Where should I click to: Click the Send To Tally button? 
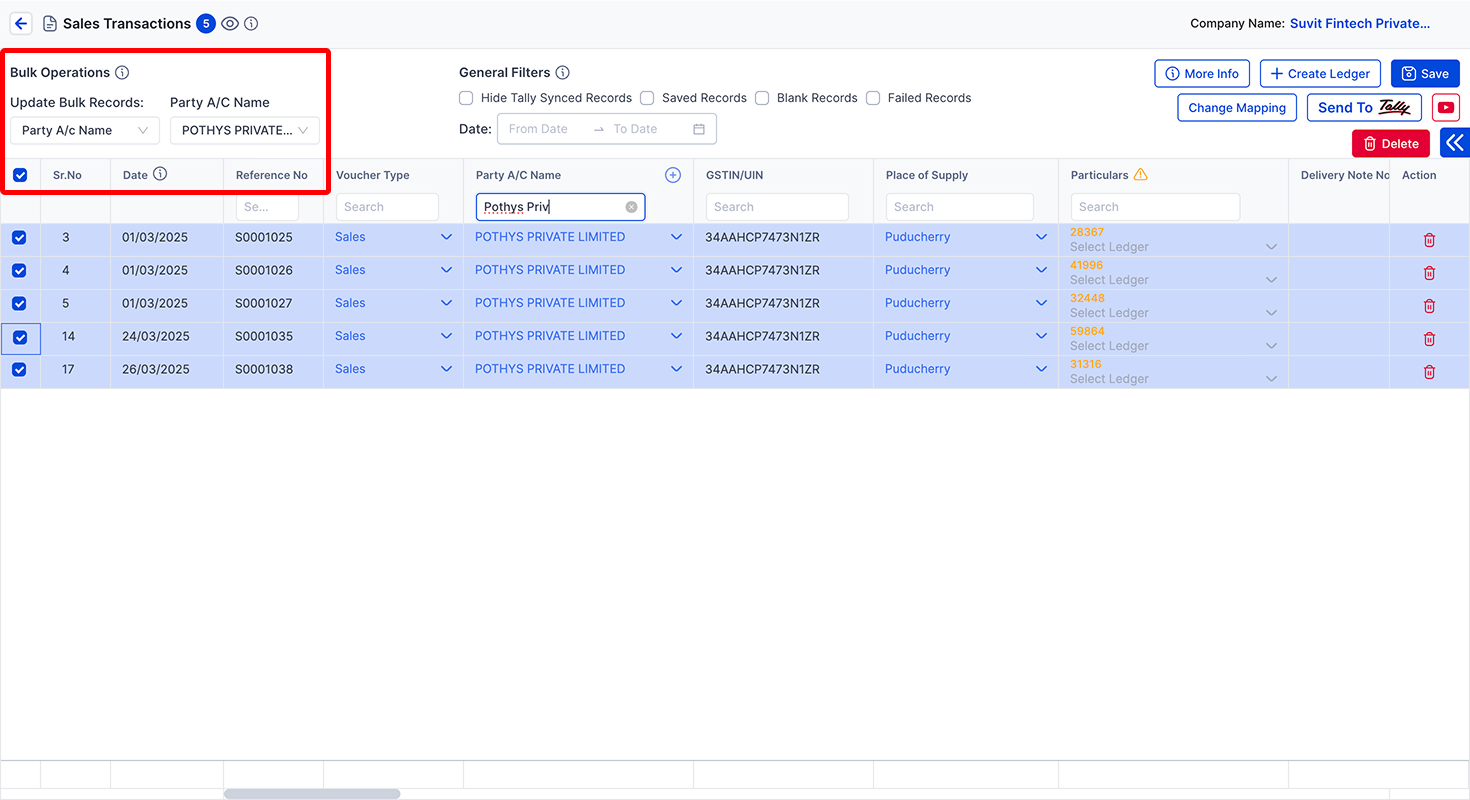[1364, 107]
